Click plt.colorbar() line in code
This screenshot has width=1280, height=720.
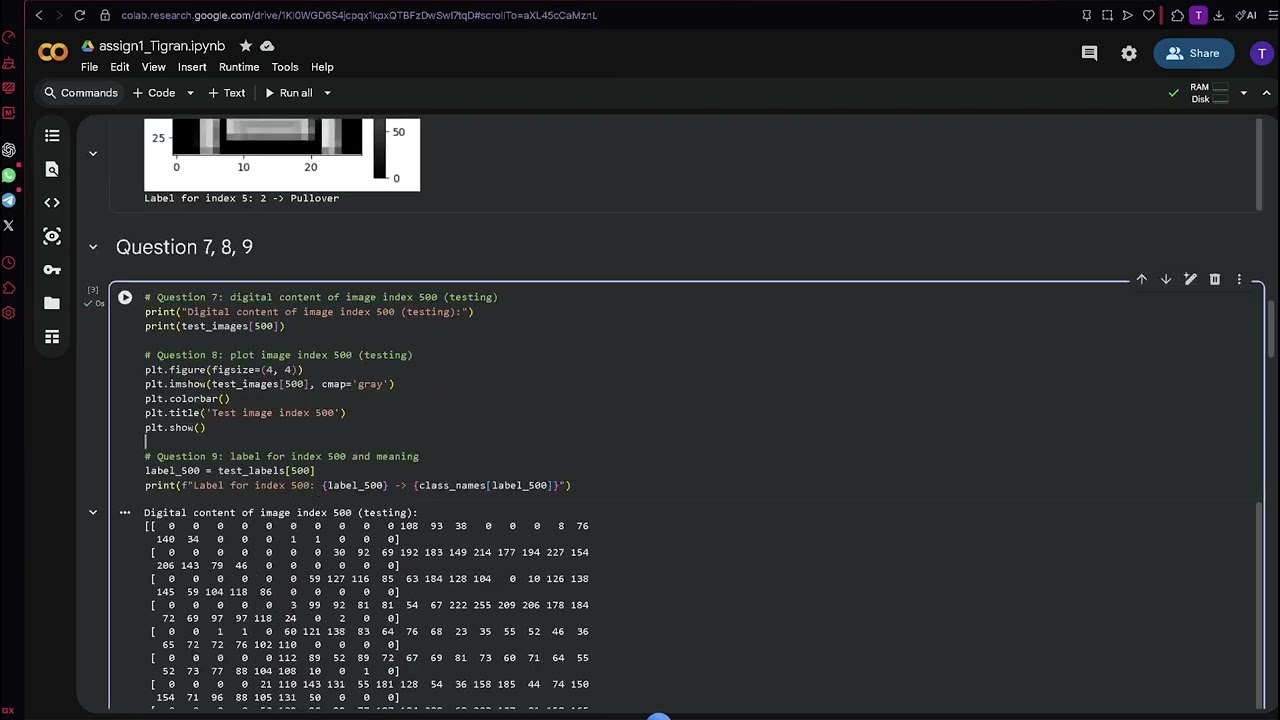(x=187, y=398)
